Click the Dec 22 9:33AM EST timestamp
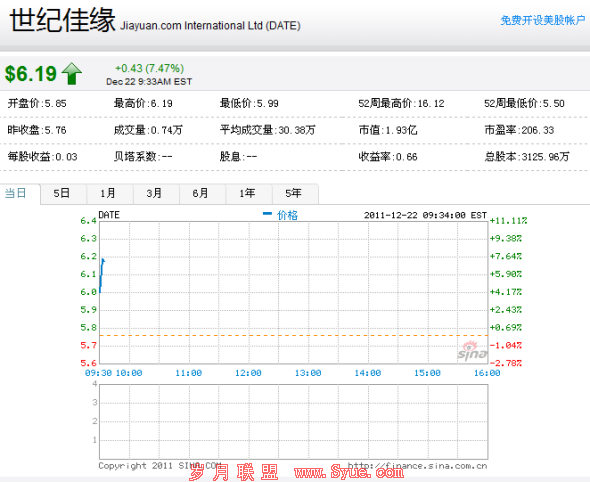 coord(149,82)
